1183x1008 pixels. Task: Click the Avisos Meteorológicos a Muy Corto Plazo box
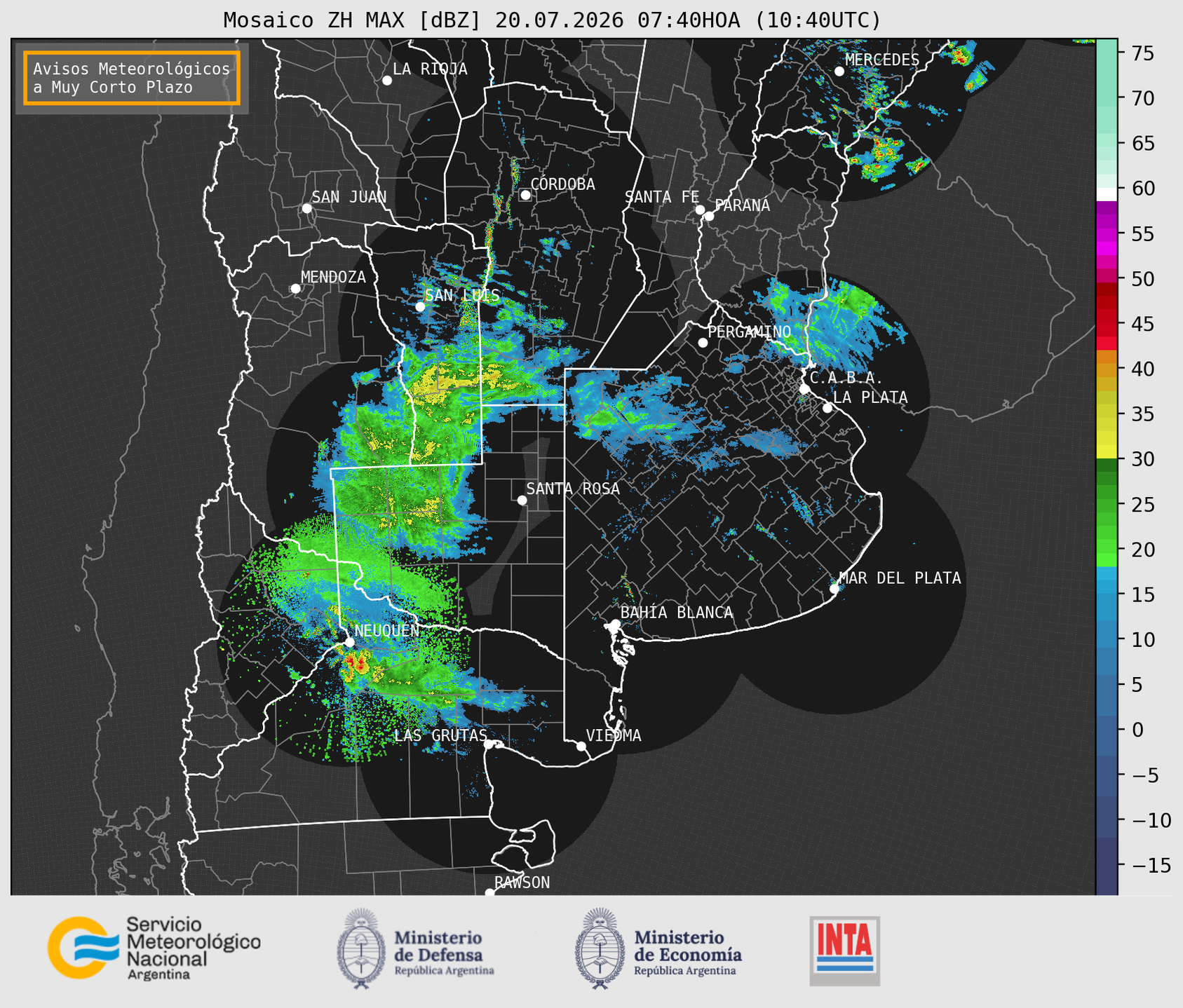[x=132, y=78]
